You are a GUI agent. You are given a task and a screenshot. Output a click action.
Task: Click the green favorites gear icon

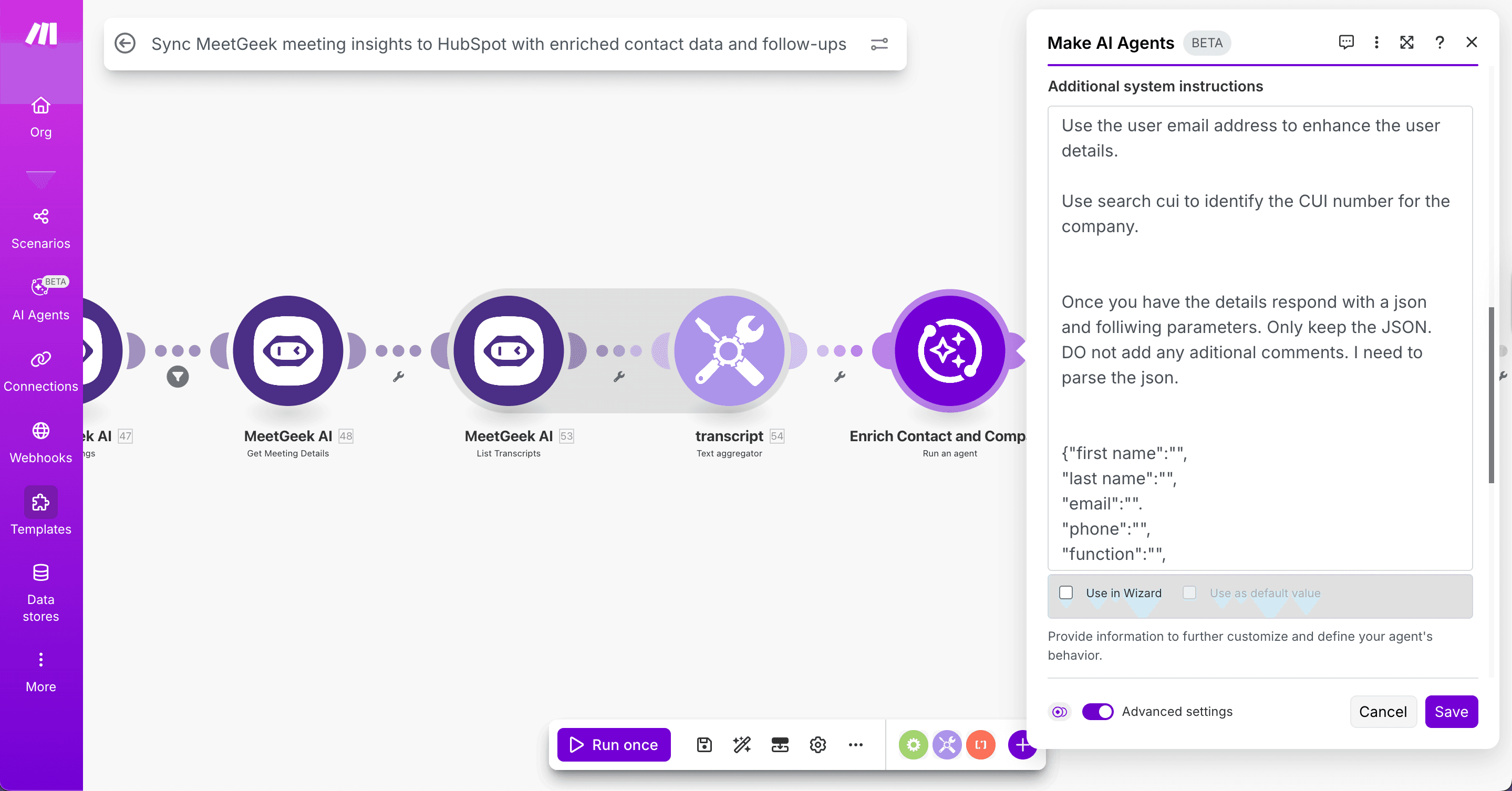pyautogui.click(x=913, y=745)
